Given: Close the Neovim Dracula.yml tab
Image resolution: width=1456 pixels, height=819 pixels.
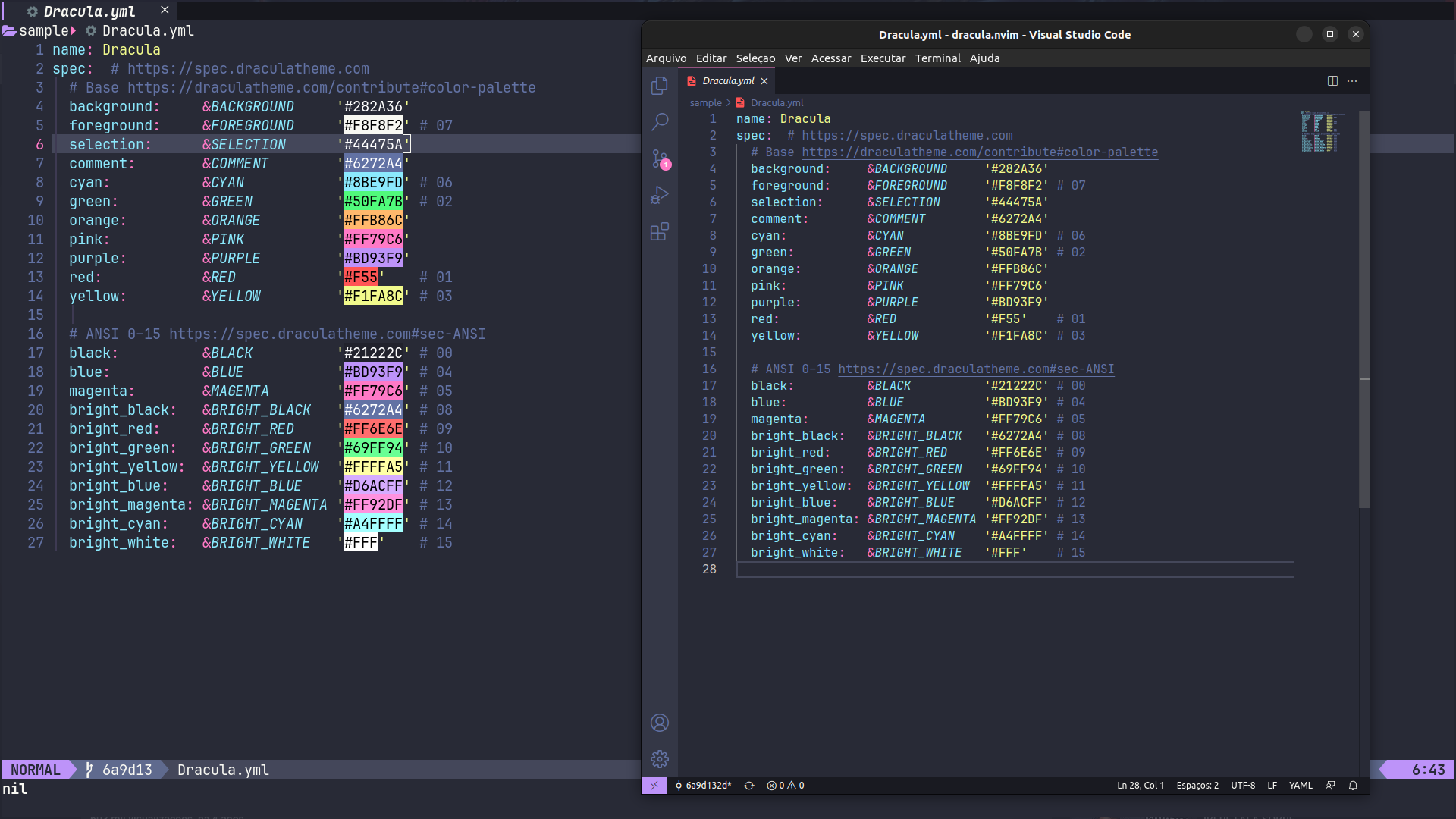Looking at the screenshot, I should point(165,11).
